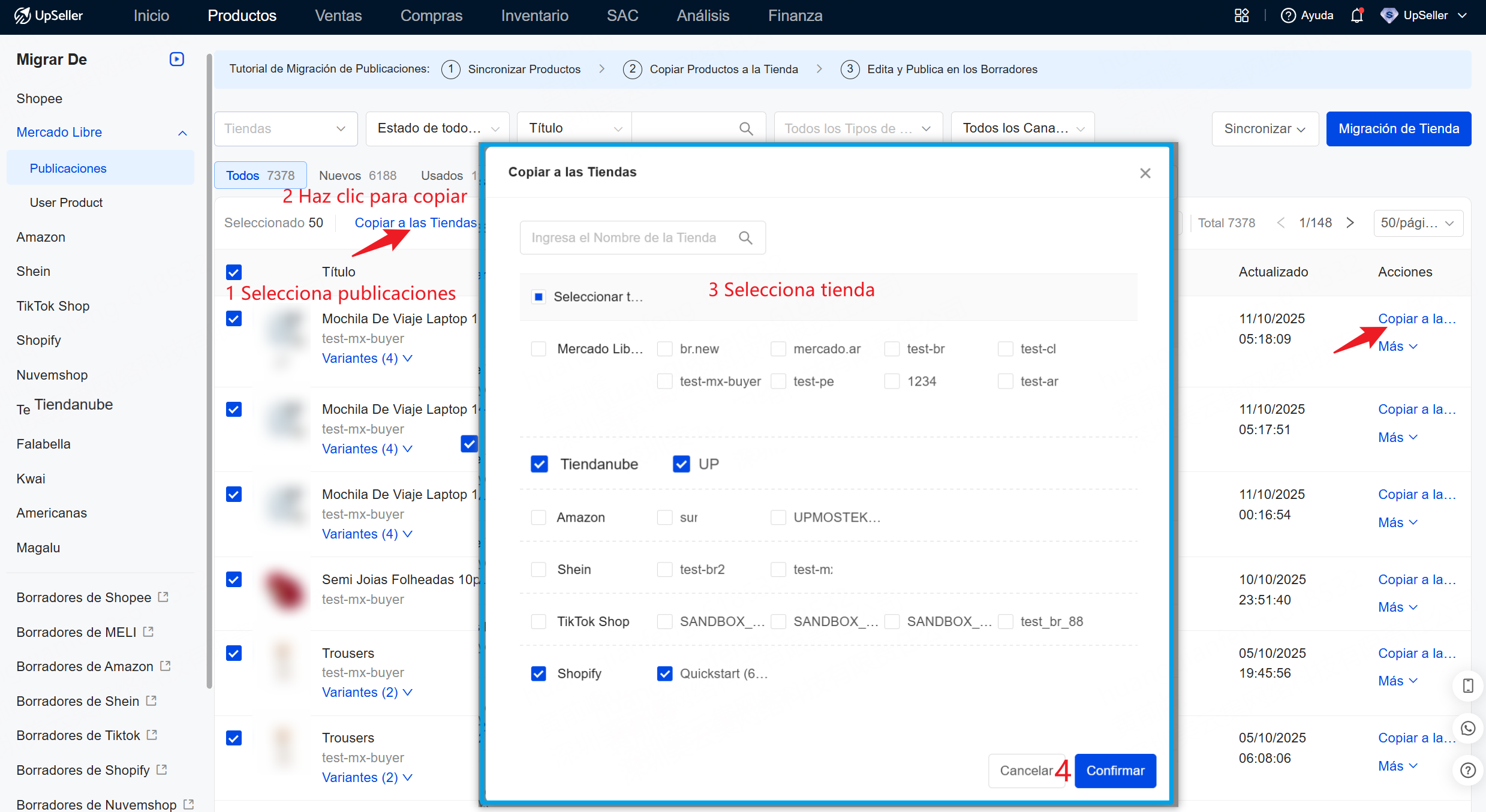Check the Amazon platform checkbox
Image resolution: width=1486 pixels, height=812 pixels.
point(539,518)
